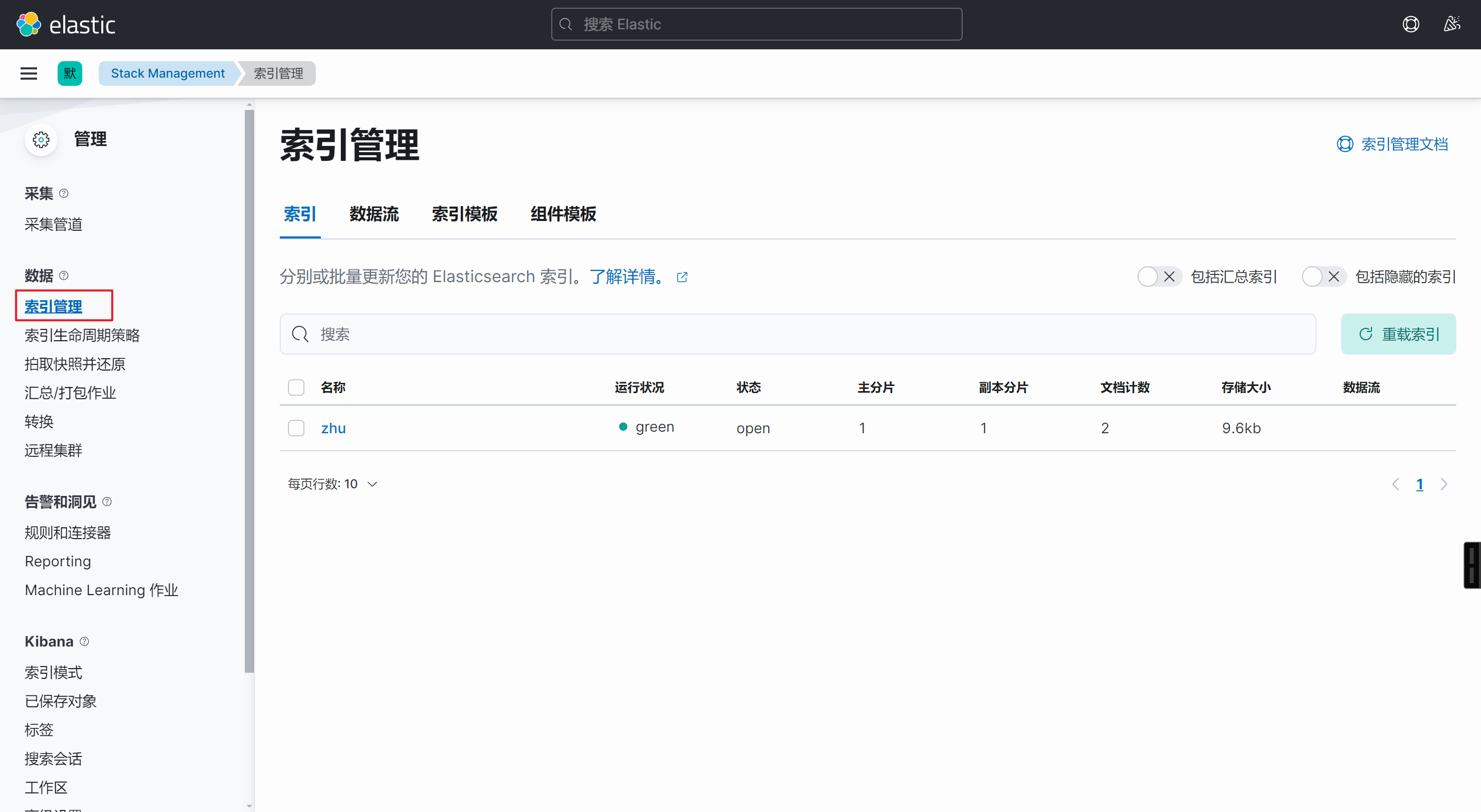
Task: Sort by 名称 column header
Action: point(333,387)
